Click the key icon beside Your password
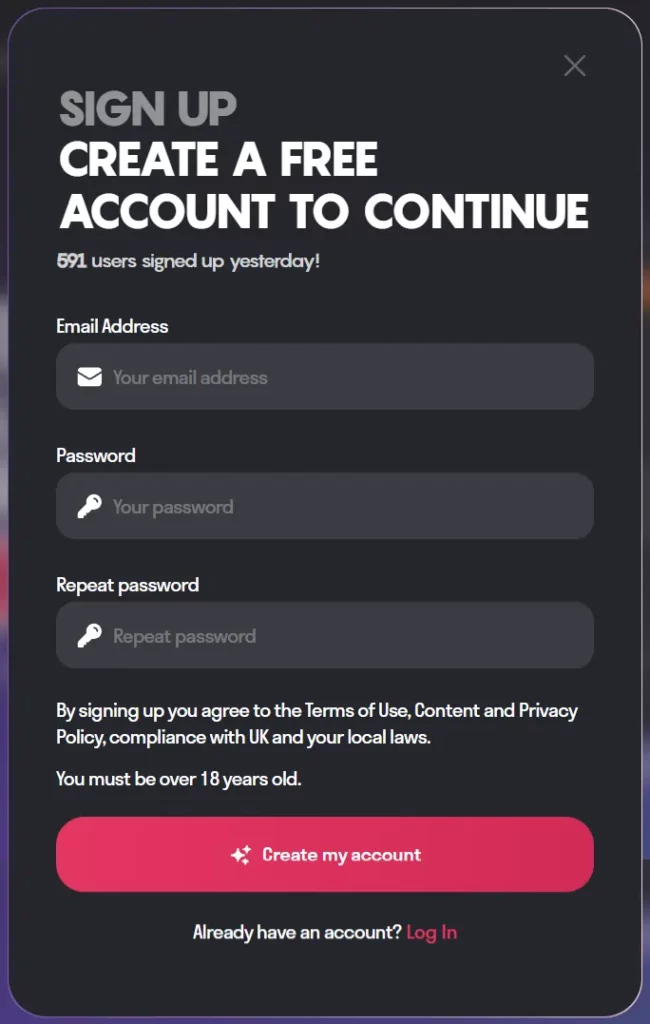This screenshot has width=650, height=1024. coord(90,507)
